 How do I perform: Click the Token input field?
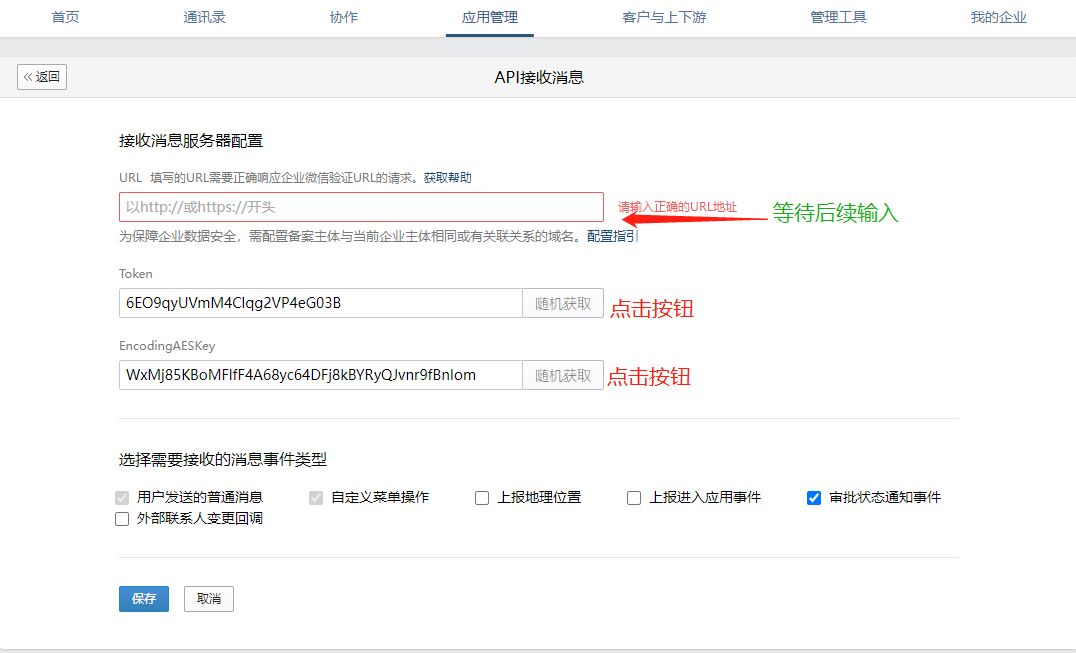[x=320, y=303]
